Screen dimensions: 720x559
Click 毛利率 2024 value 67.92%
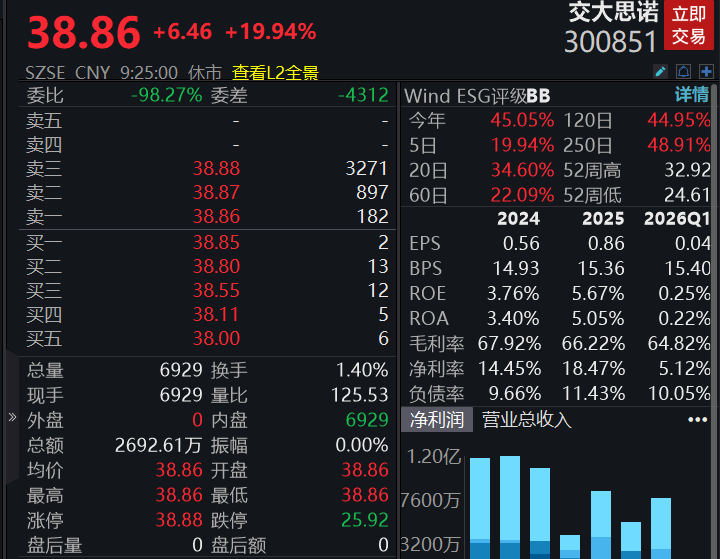509,344
